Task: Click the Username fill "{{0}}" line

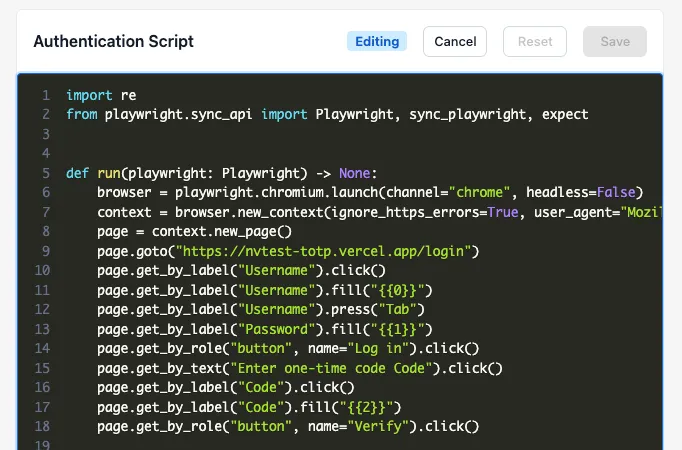Action: point(265,290)
